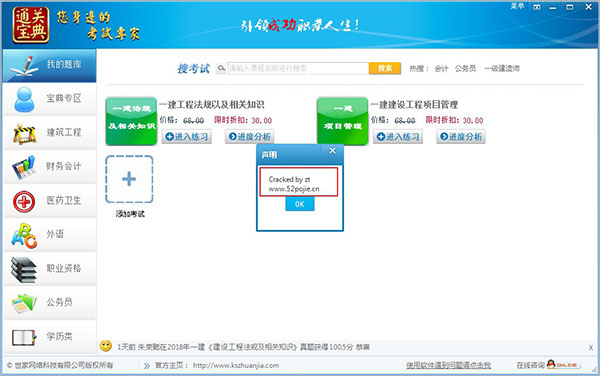Image resolution: width=600 pixels, height=376 pixels.
Task: Open the 一建项目管理 course thumbnail
Action: [x=342, y=121]
